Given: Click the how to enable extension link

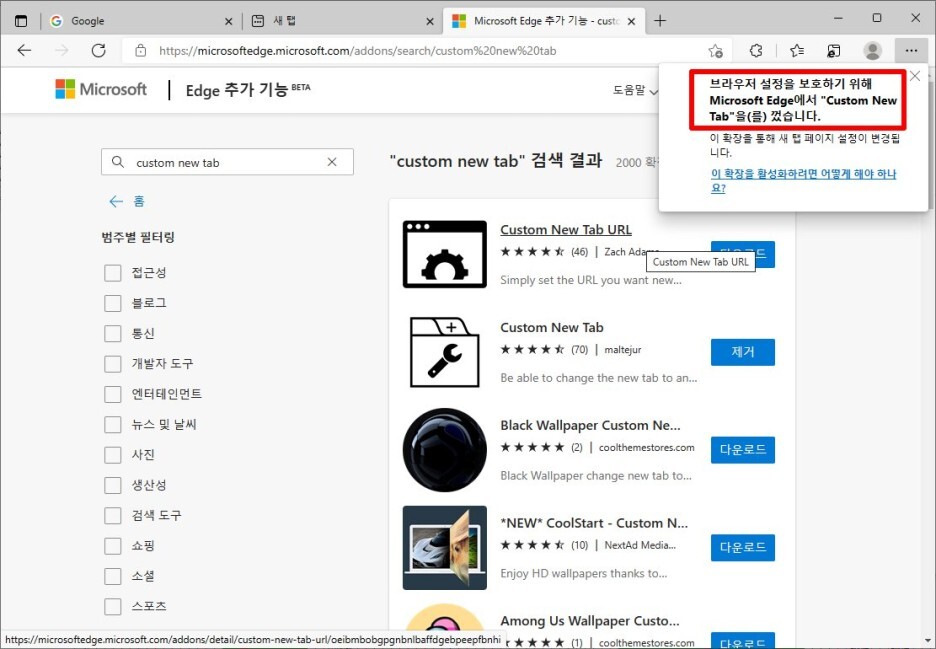Looking at the screenshot, I should (x=803, y=181).
